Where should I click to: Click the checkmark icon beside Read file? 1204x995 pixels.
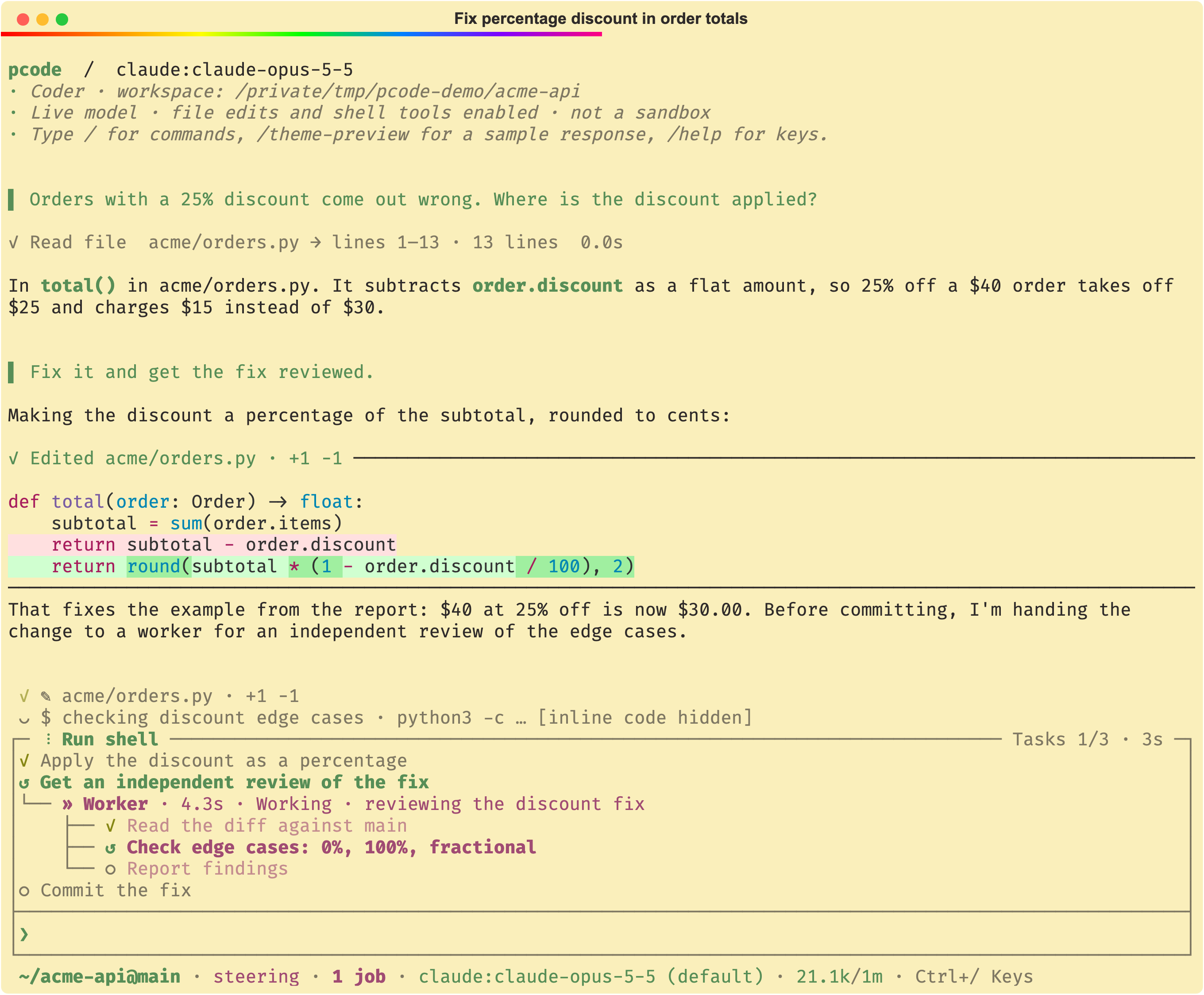click(x=14, y=243)
